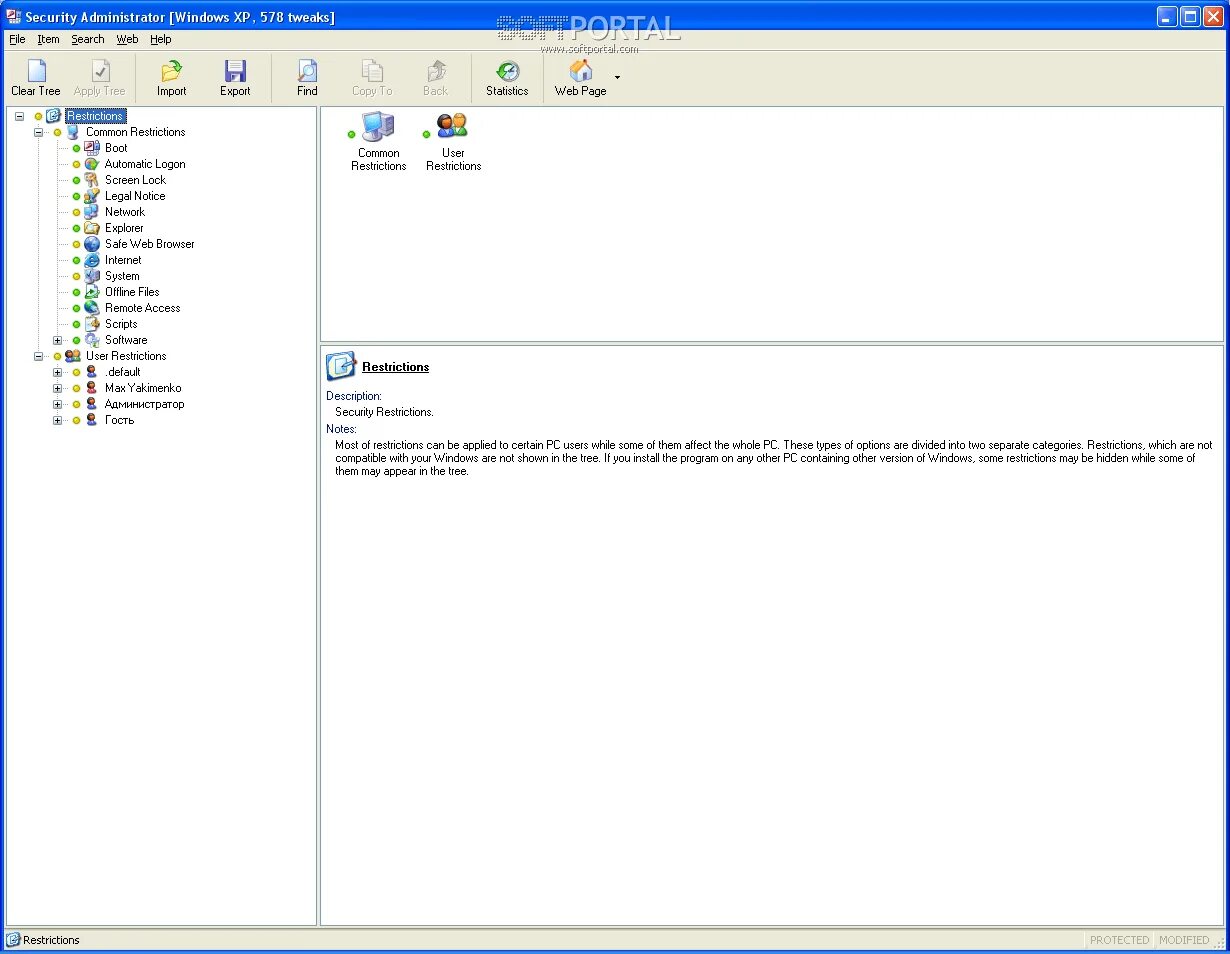Click the Automatic Logon tree icon
1230x954 pixels.
point(92,164)
